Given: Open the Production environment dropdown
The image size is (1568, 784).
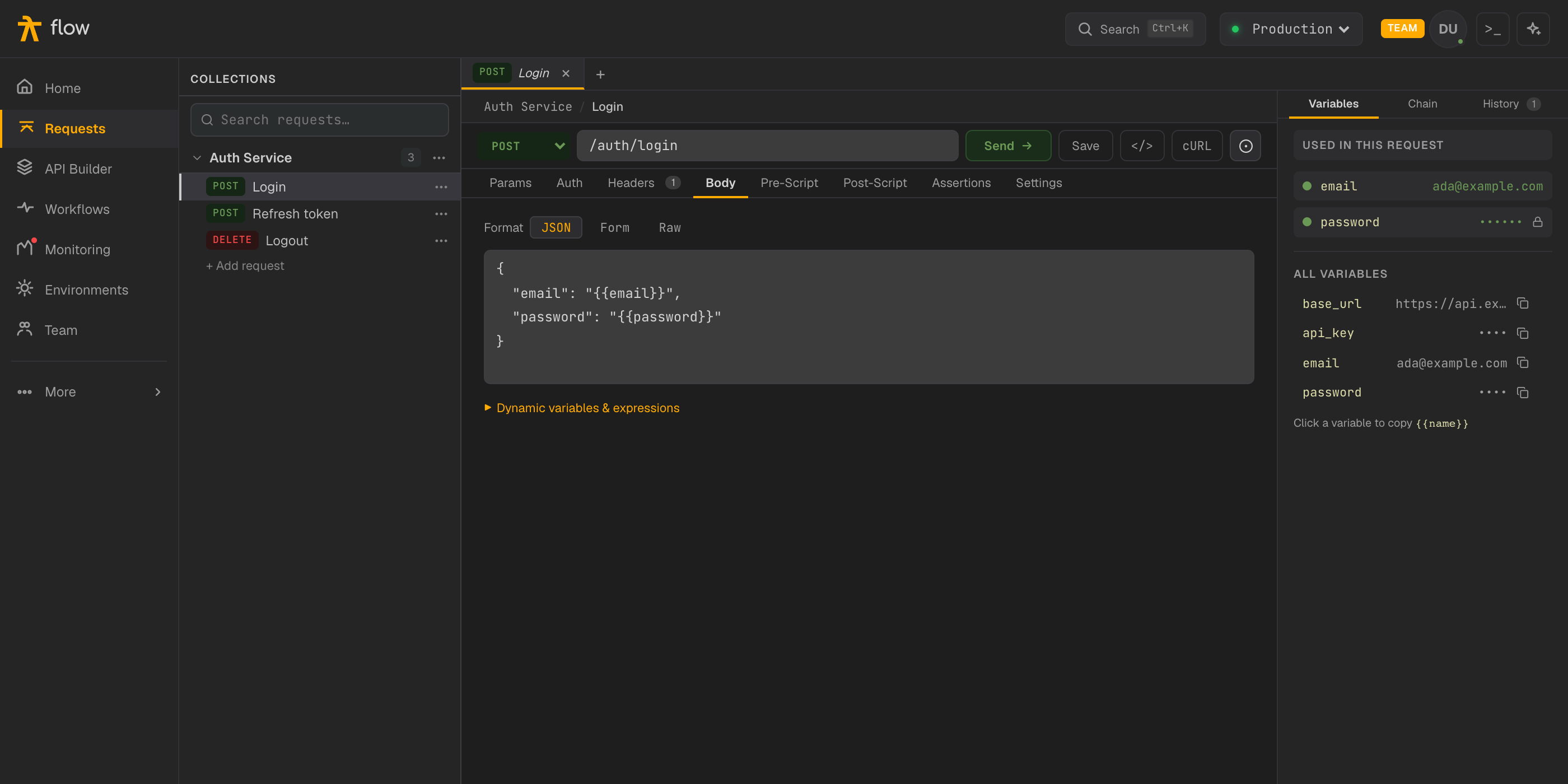Looking at the screenshot, I should pyautogui.click(x=1290, y=29).
